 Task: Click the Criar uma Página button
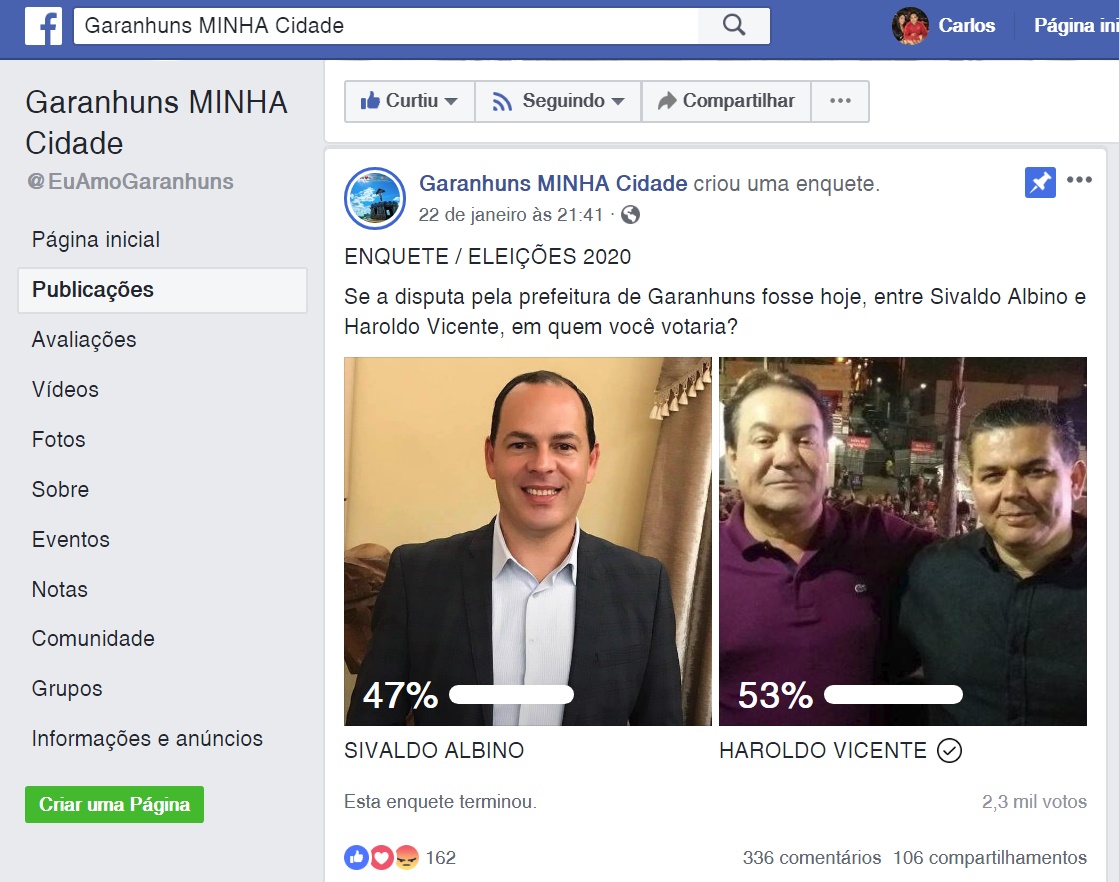tap(114, 804)
